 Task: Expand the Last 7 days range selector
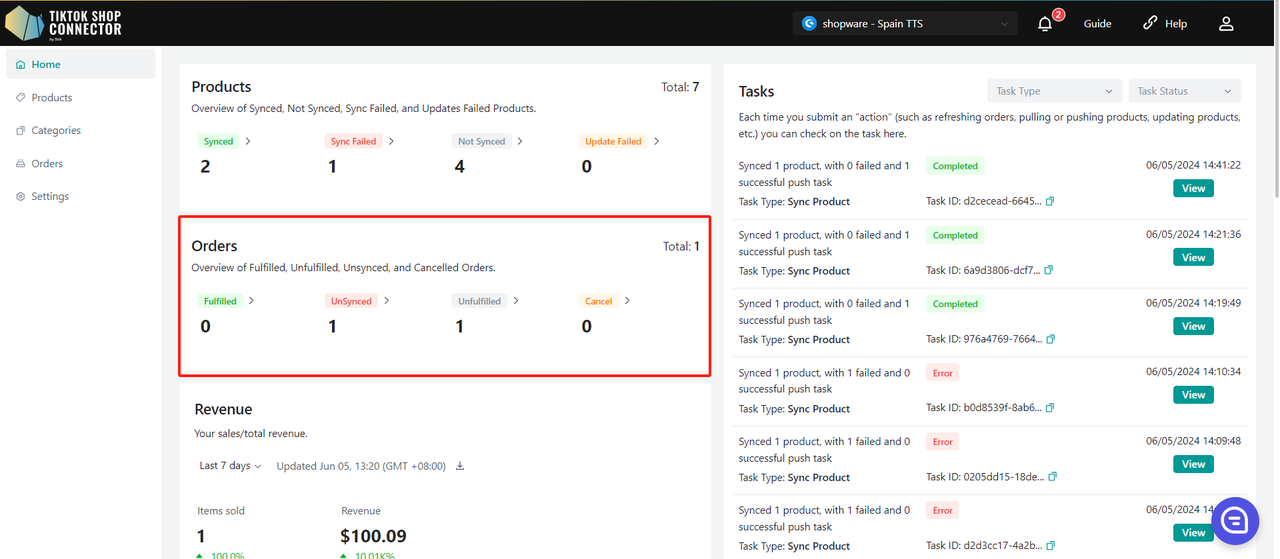[x=230, y=466]
